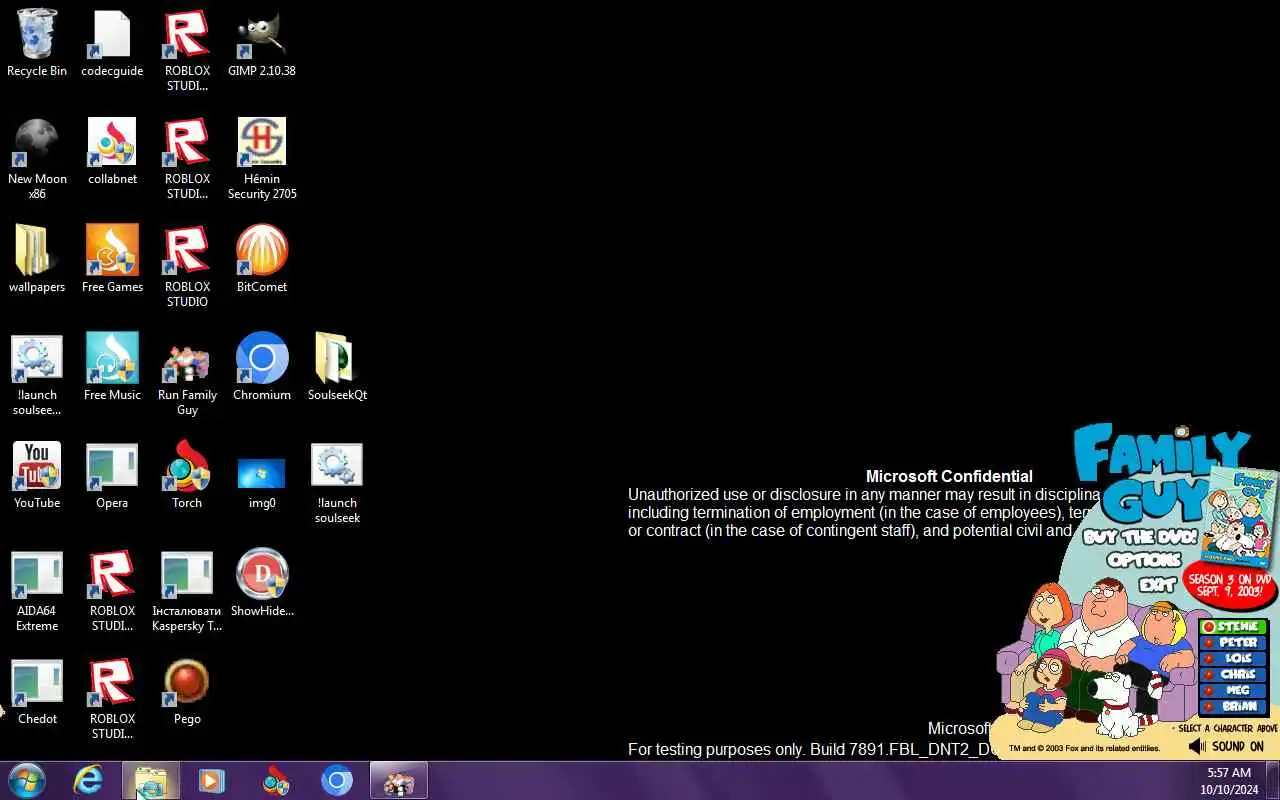Open the New Moon x86 shortcut

[37, 159]
